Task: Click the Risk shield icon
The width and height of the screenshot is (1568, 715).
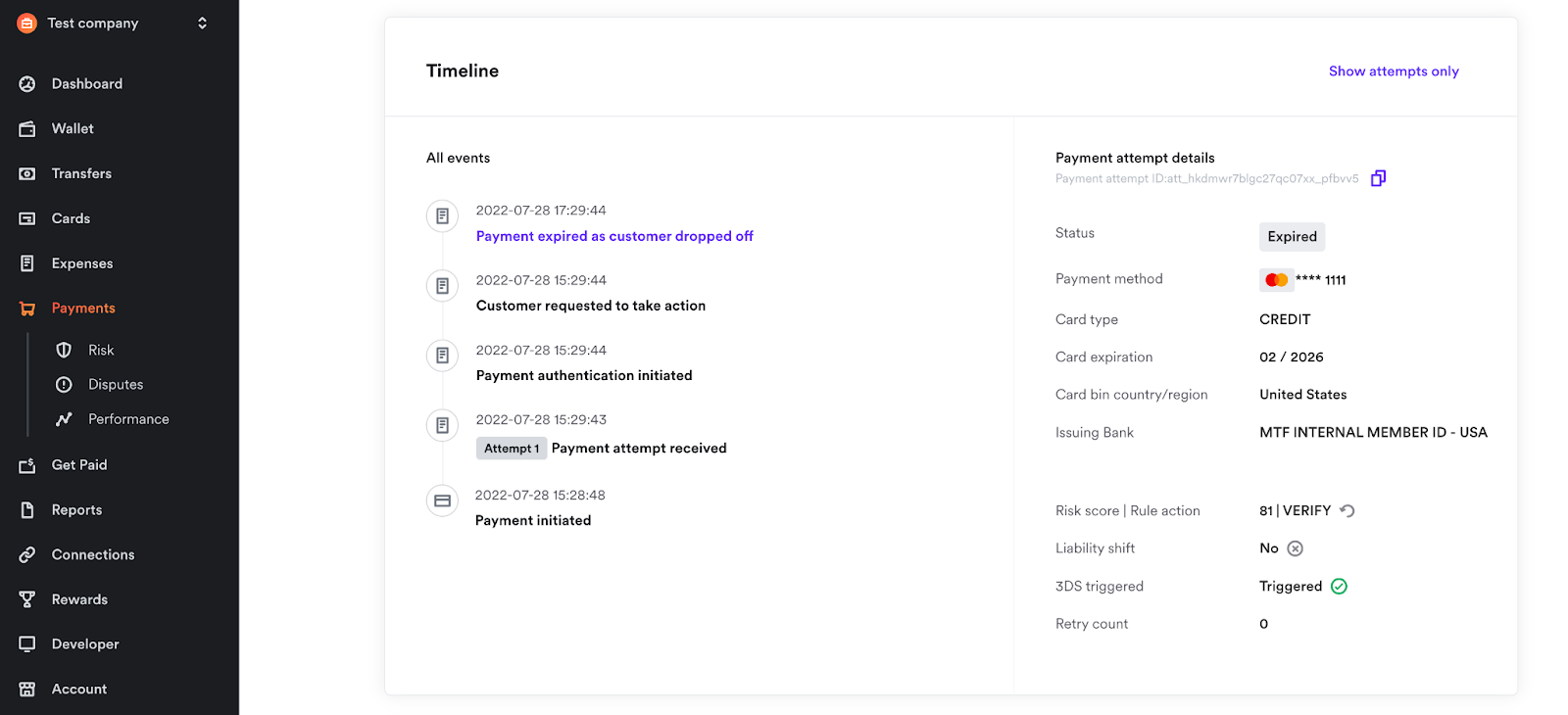Action: click(64, 351)
